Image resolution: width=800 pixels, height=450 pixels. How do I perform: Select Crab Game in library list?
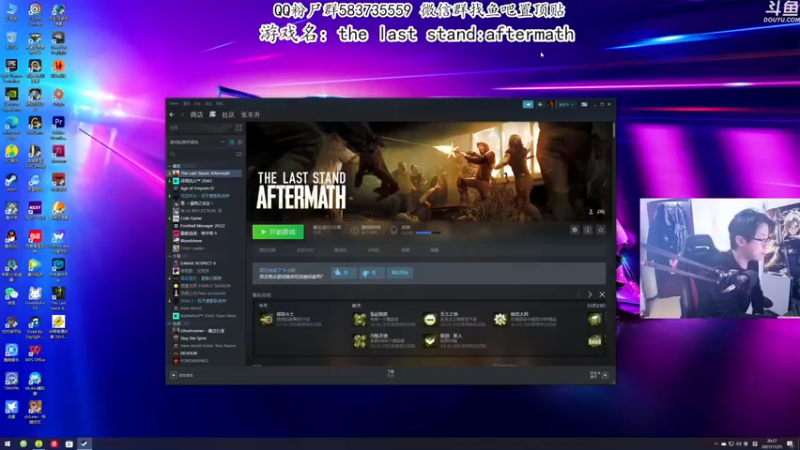click(191, 218)
